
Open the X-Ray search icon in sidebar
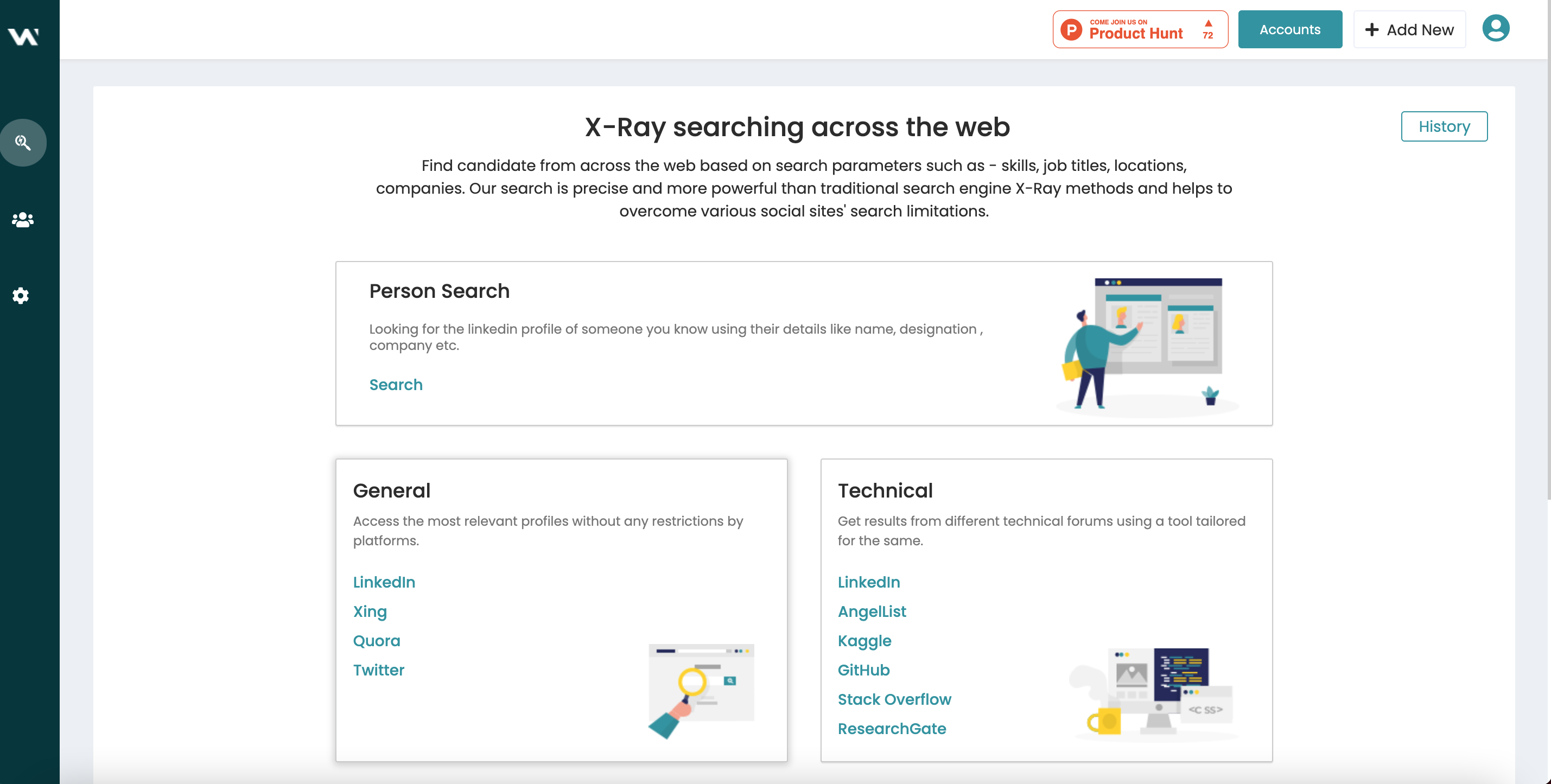point(23,143)
